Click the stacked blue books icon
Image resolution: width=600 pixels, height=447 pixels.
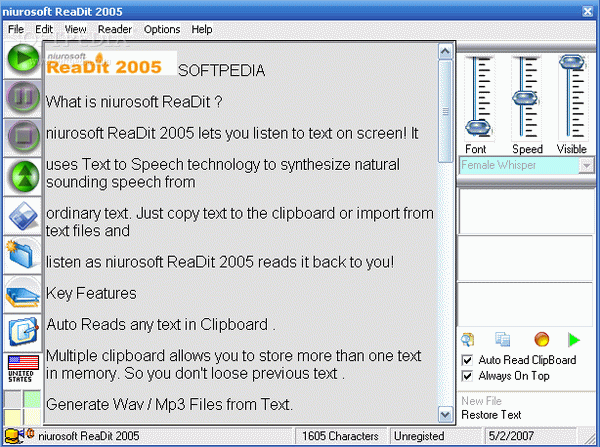22,294
